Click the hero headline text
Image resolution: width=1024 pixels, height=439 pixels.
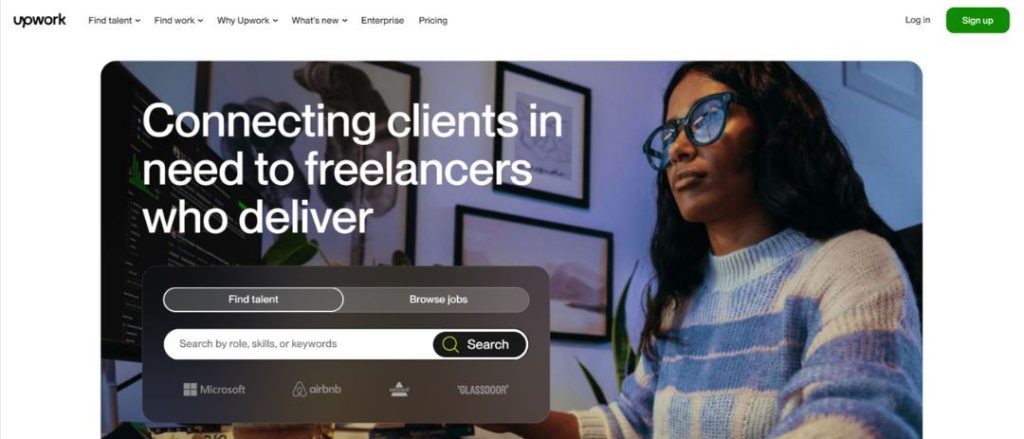tap(351, 169)
